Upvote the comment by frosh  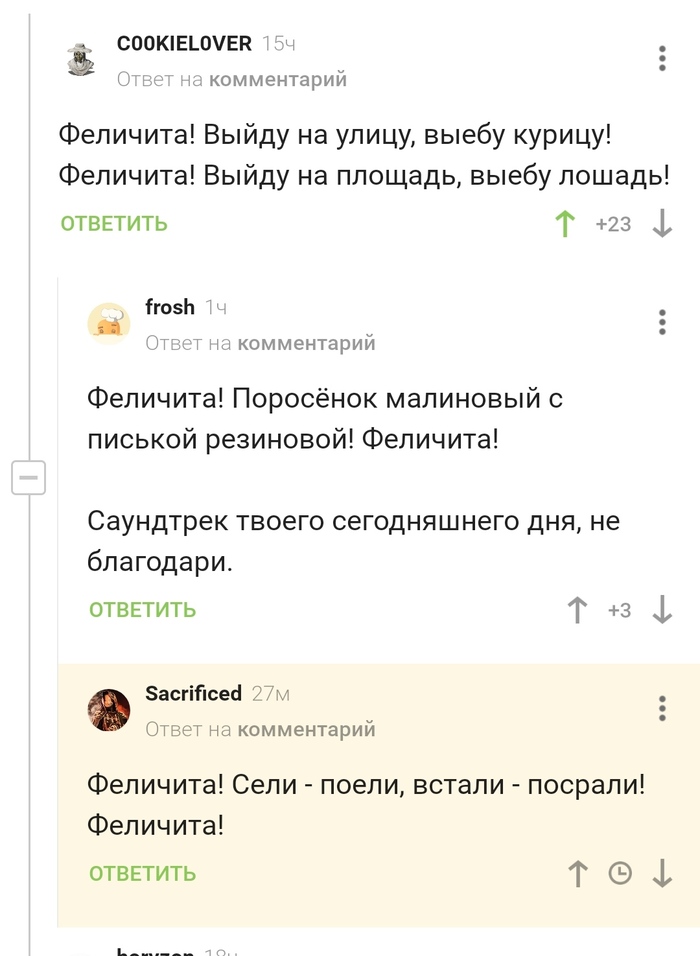pyautogui.click(x=577, y=610)
